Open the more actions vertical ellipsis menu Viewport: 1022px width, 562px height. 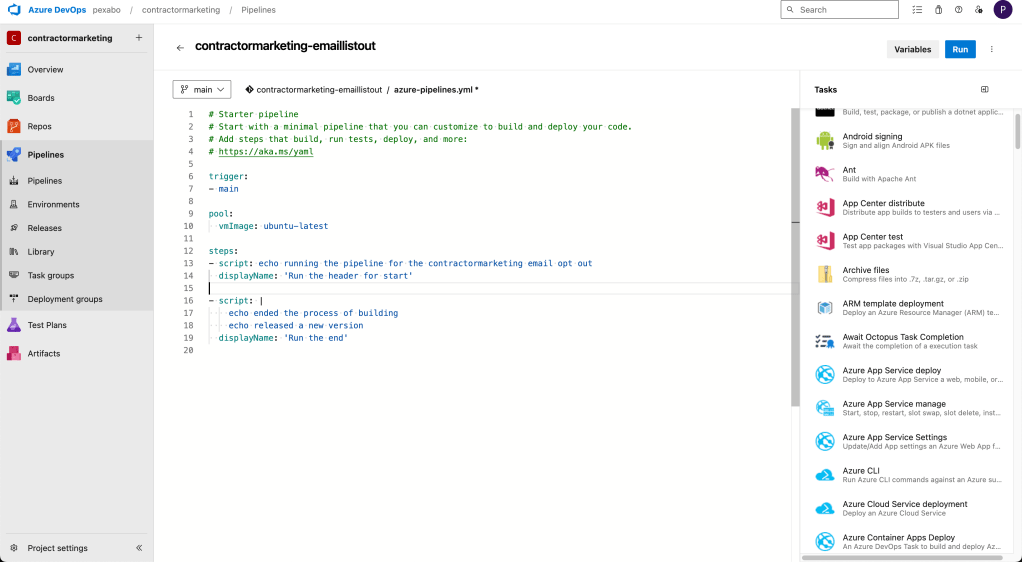(x=991, y=50)
